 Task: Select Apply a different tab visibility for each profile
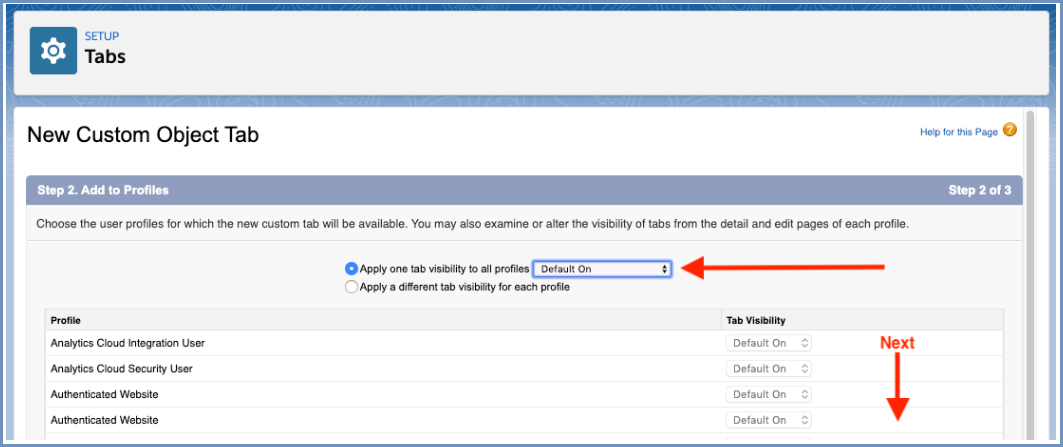(351, 287)
